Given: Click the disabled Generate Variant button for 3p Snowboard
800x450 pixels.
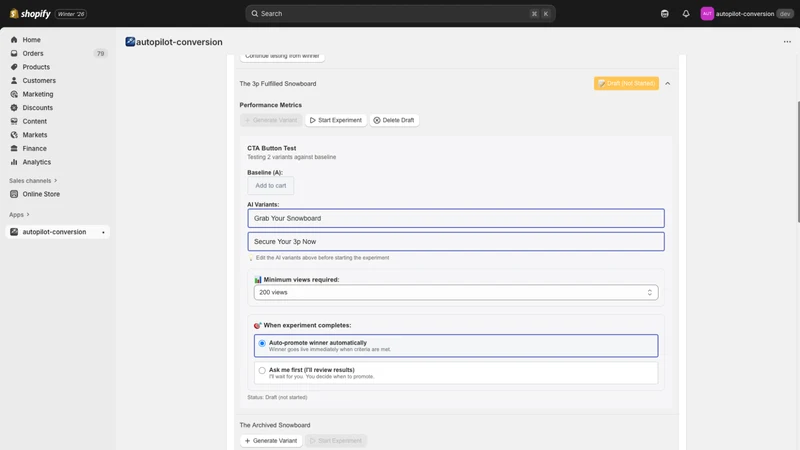Looking at the screenshot, I should 271,120.
